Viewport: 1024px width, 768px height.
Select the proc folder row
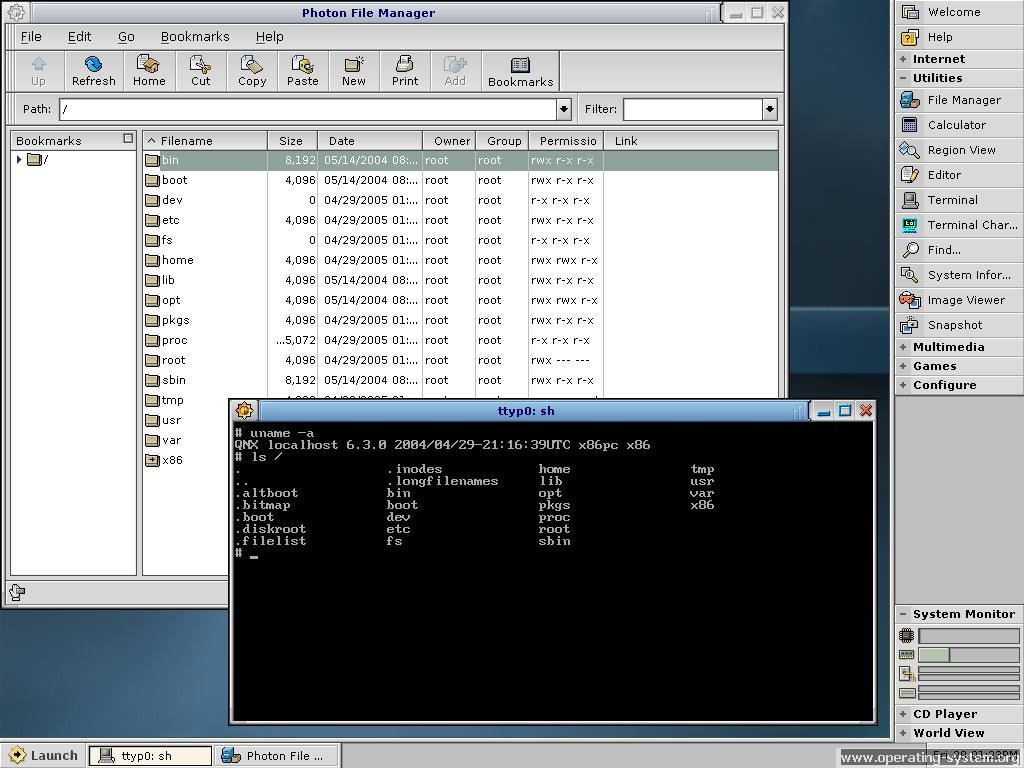460,340
